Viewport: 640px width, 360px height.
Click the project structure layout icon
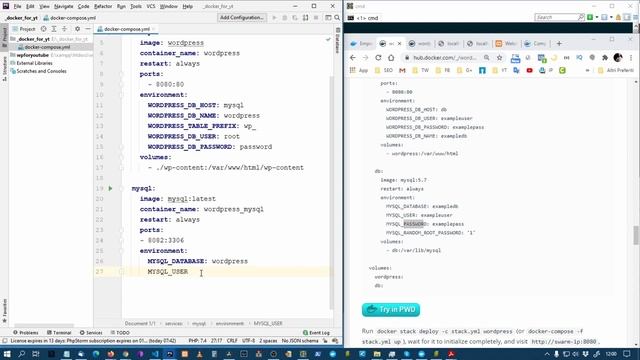click(x=328, y=18)
